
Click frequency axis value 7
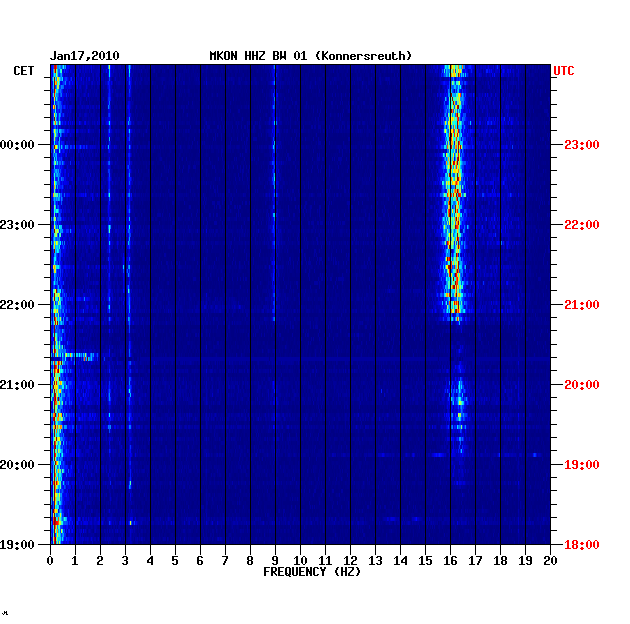(225, 561)
